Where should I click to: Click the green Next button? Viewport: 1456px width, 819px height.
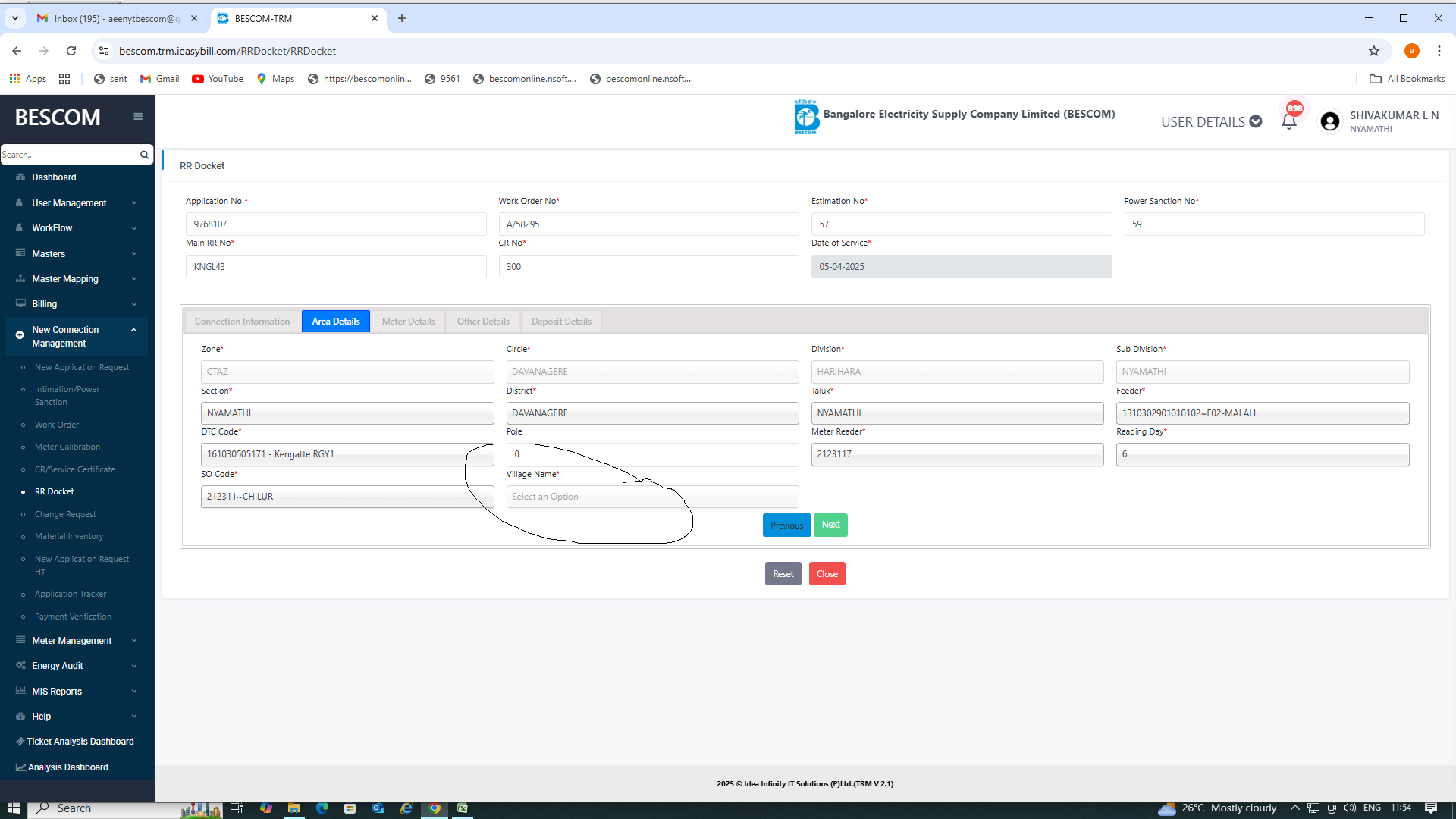tap(830, 525)
